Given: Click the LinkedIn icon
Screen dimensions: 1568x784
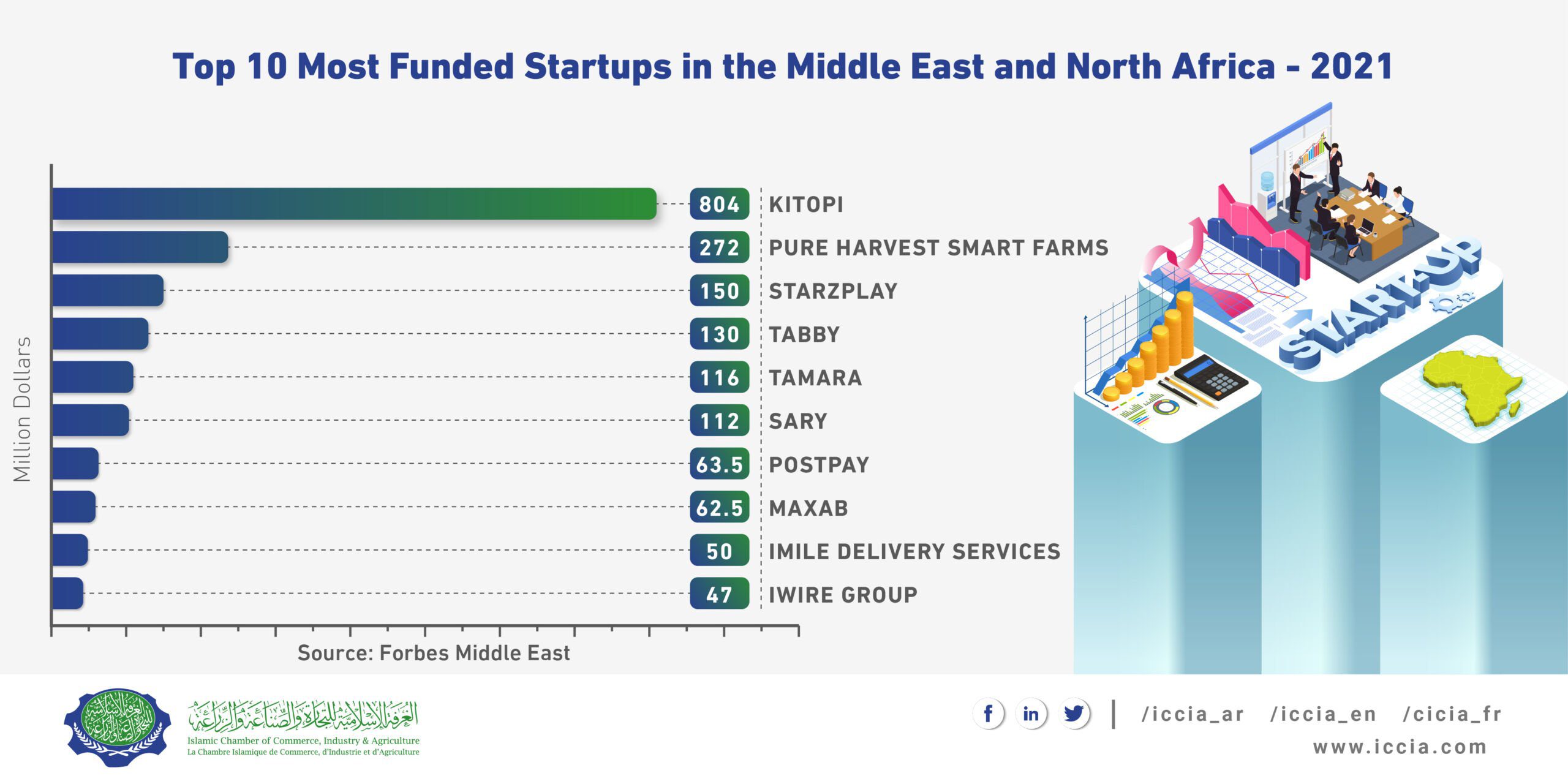Looking at the screenshot, I should pos(1031,714).
